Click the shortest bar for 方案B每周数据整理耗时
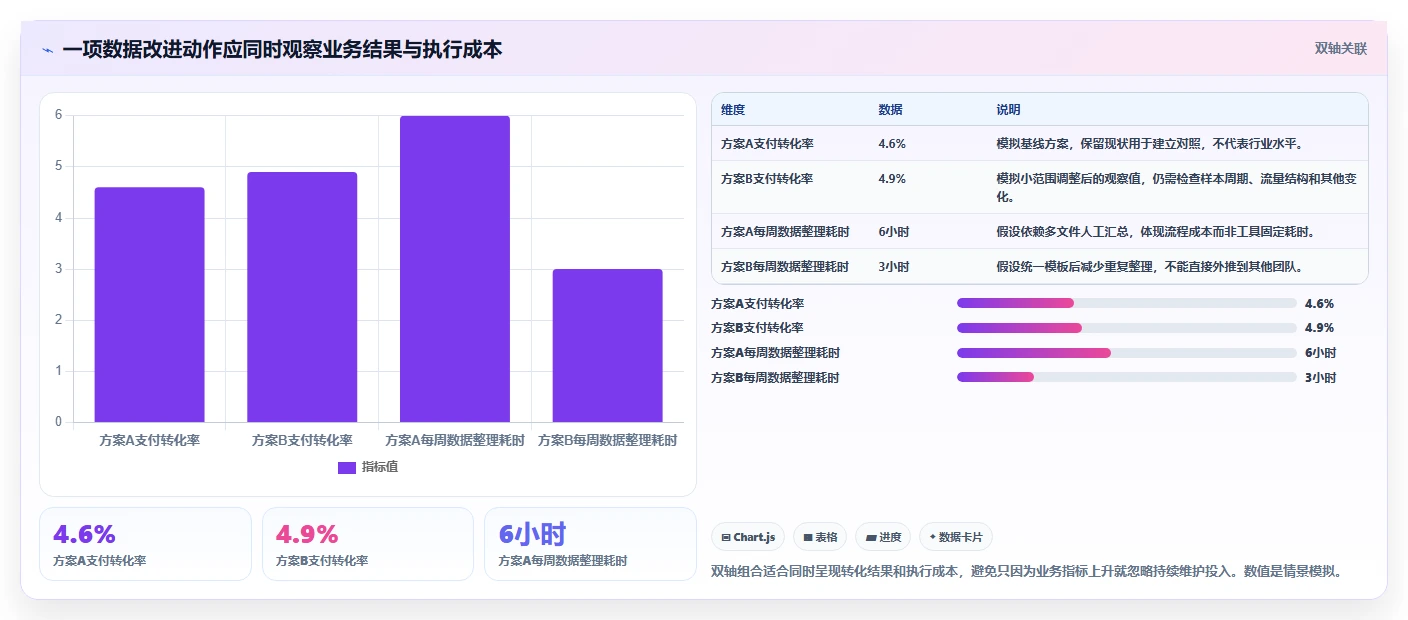The height and width of the screenshot is (620, 1408). [x=608, y=345]
